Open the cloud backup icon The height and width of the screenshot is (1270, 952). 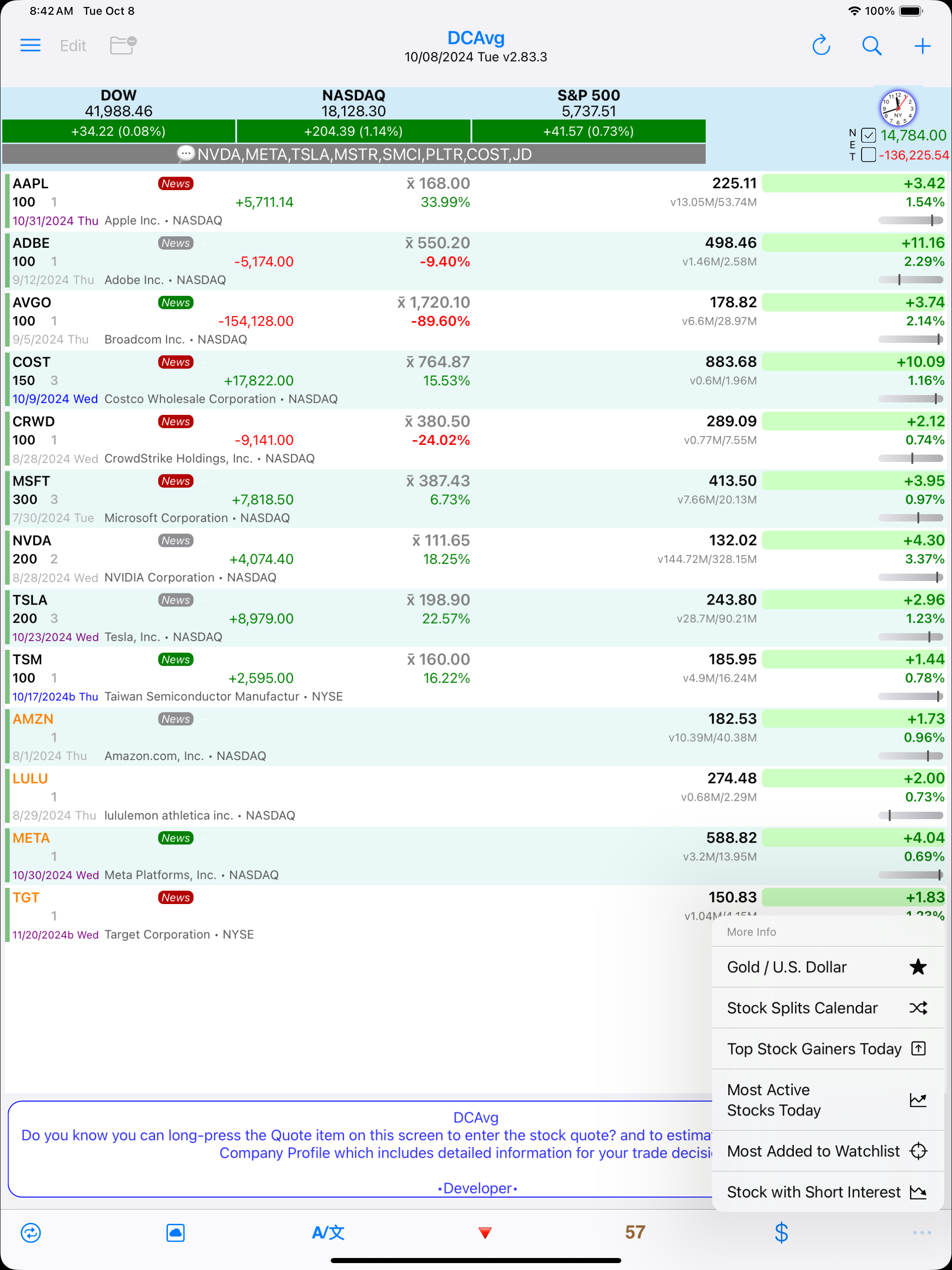click(x=176, y=1232)
